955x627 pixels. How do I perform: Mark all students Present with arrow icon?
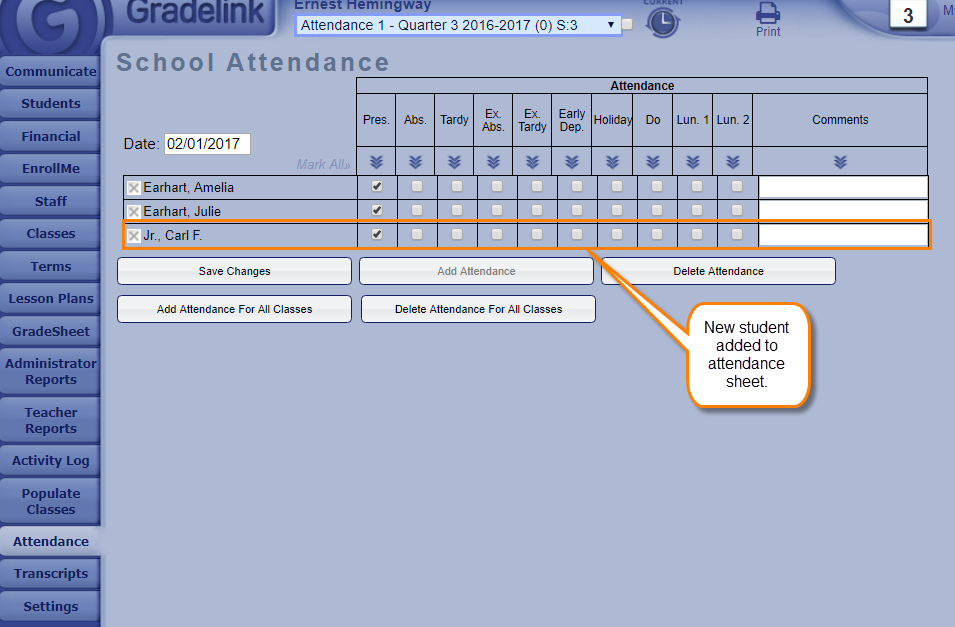[376, 161]
